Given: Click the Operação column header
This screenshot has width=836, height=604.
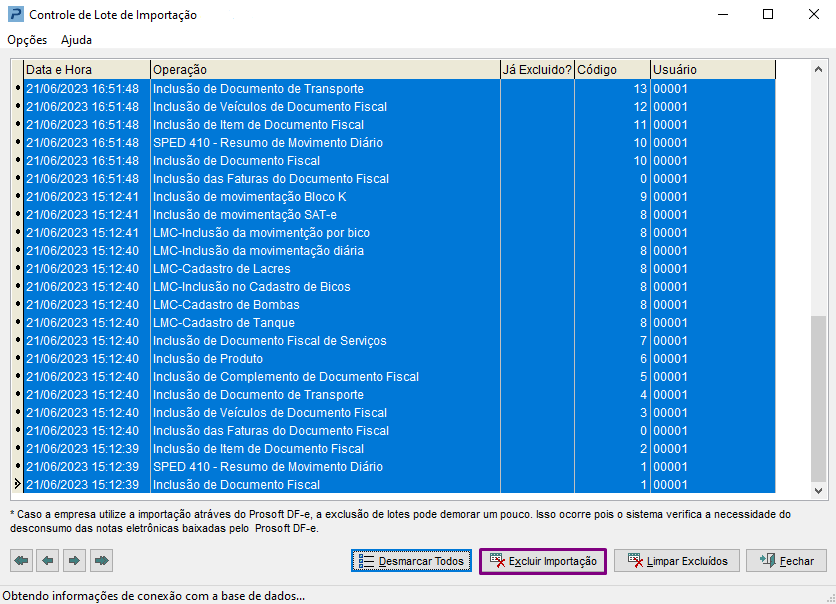Looking at the screenshot, I should pyautogui.click(x=325, y=70).
